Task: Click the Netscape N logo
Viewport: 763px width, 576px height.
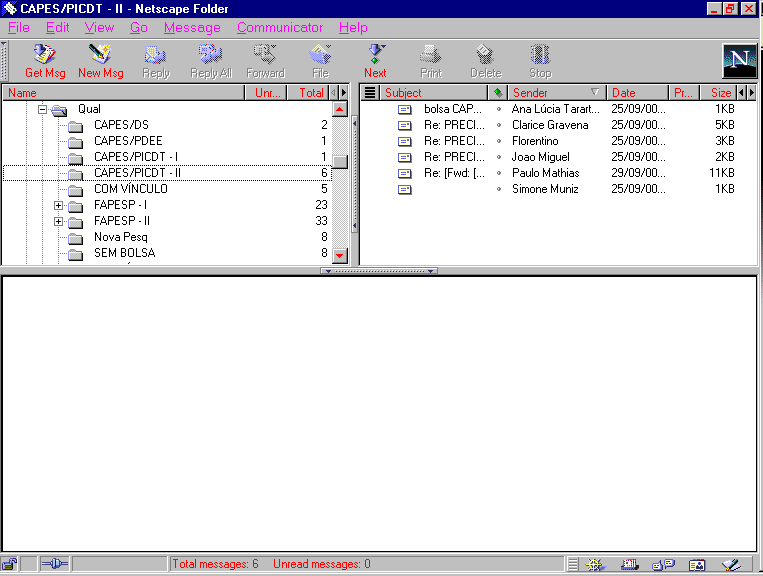Action: click(x=740, y=60)
